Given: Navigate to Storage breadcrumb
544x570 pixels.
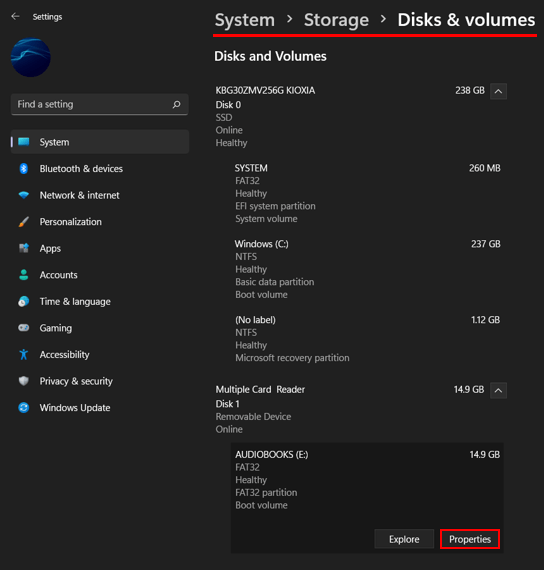Looking at the screenshot, I should (x=336, y=20).
